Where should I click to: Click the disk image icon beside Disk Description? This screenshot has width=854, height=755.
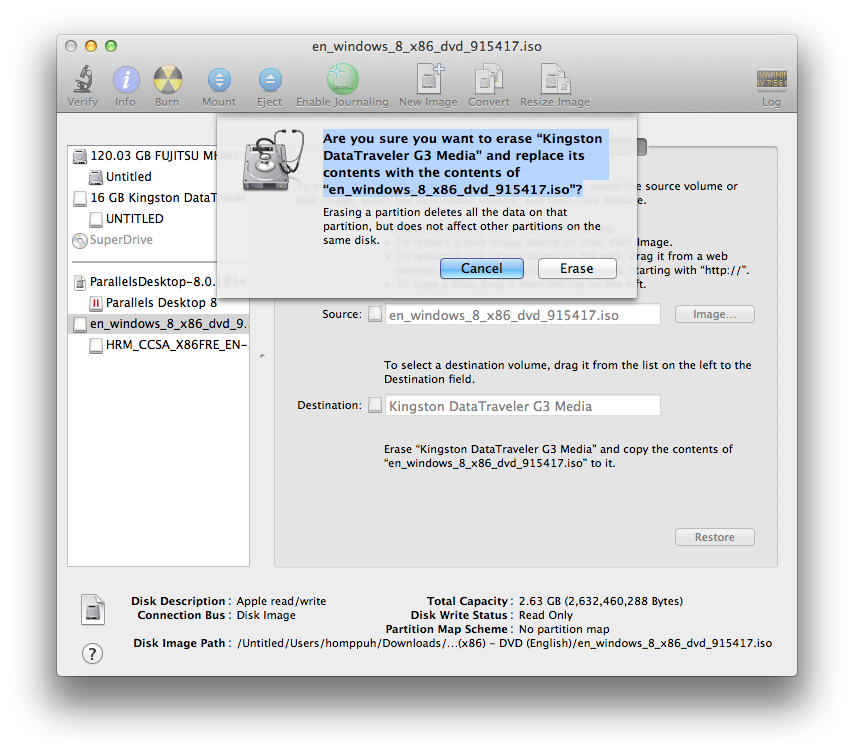[x=93, y=609]
